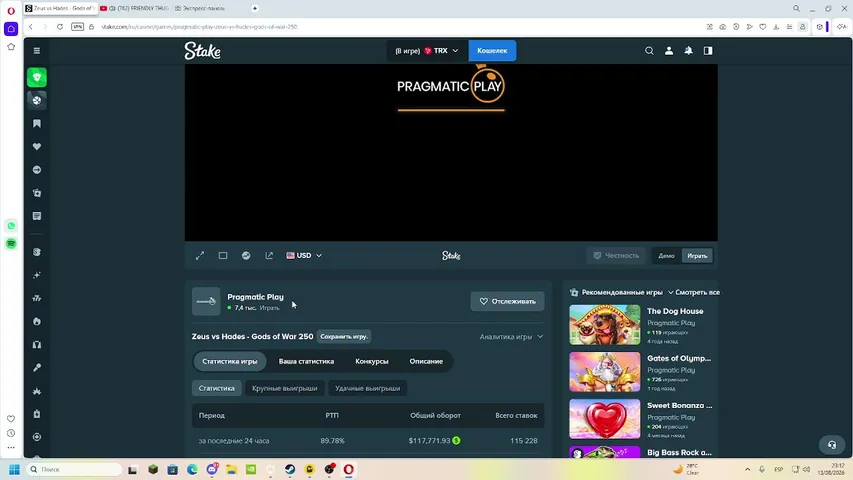The width and height of the screenshot is (853, 480).
Task: Select the Статистика sub-tab
Action: coord(217,388)
